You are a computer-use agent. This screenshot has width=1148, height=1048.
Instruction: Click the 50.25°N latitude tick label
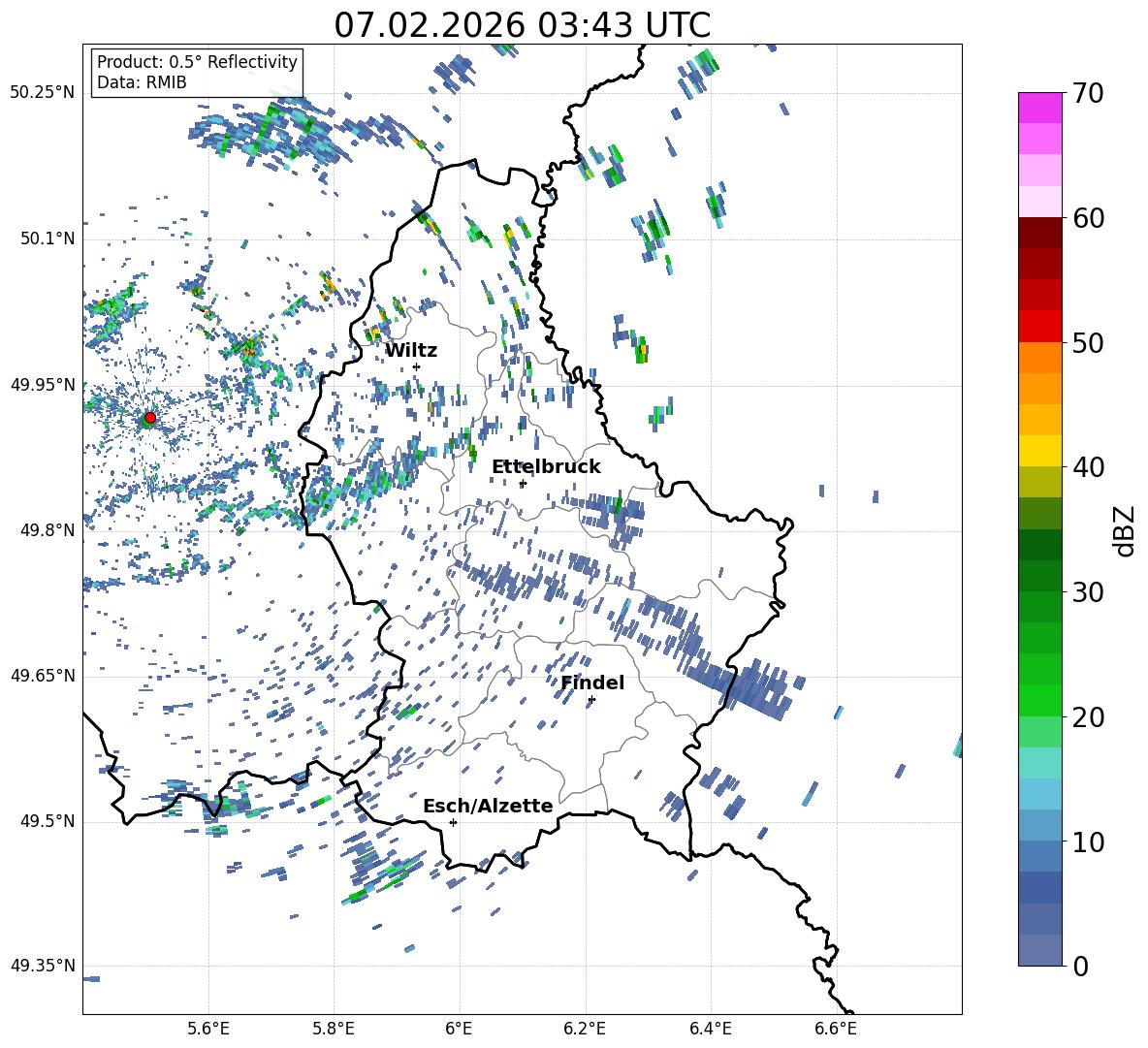(42, 93)
